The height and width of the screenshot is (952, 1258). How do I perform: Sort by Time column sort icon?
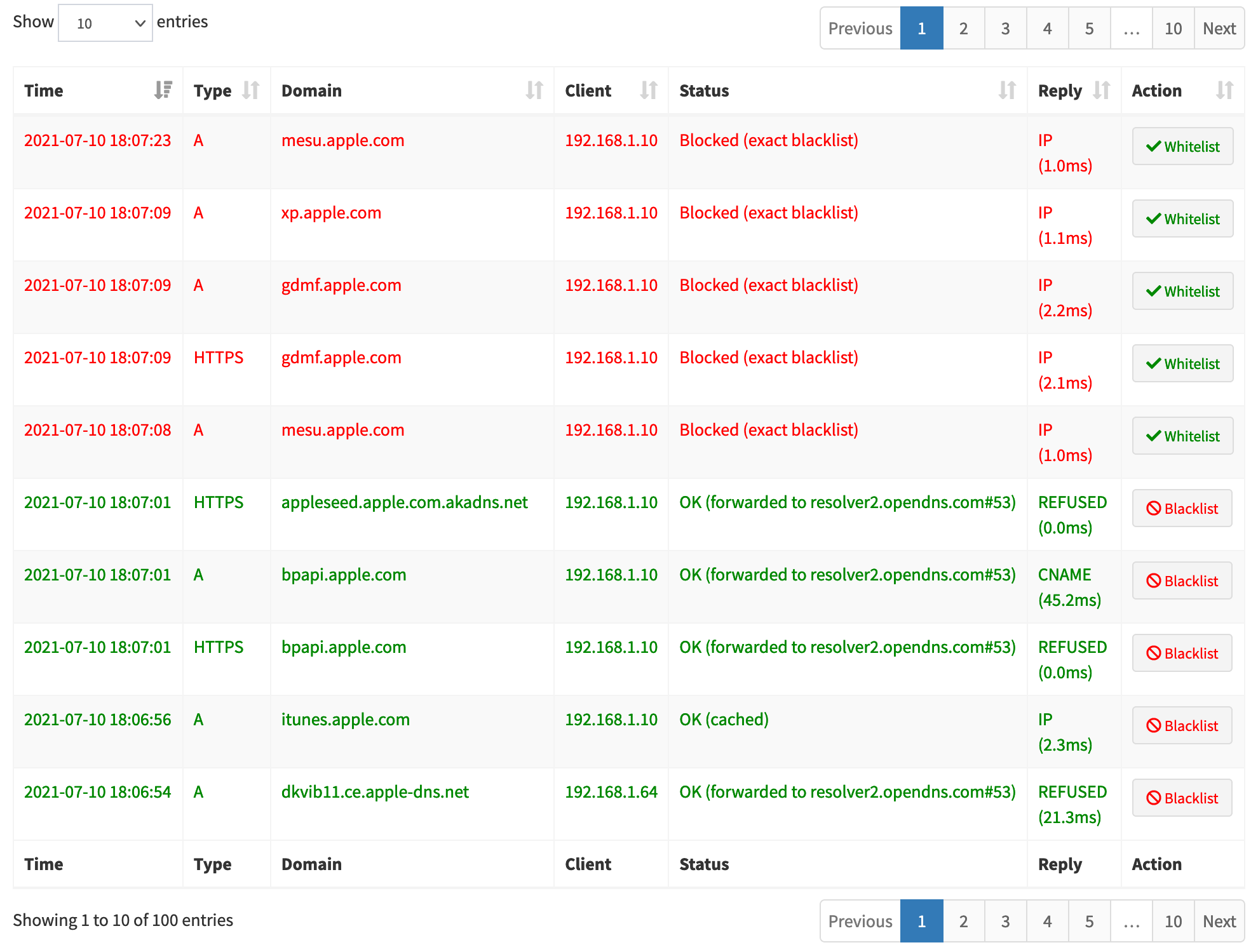tap(163, 90)
